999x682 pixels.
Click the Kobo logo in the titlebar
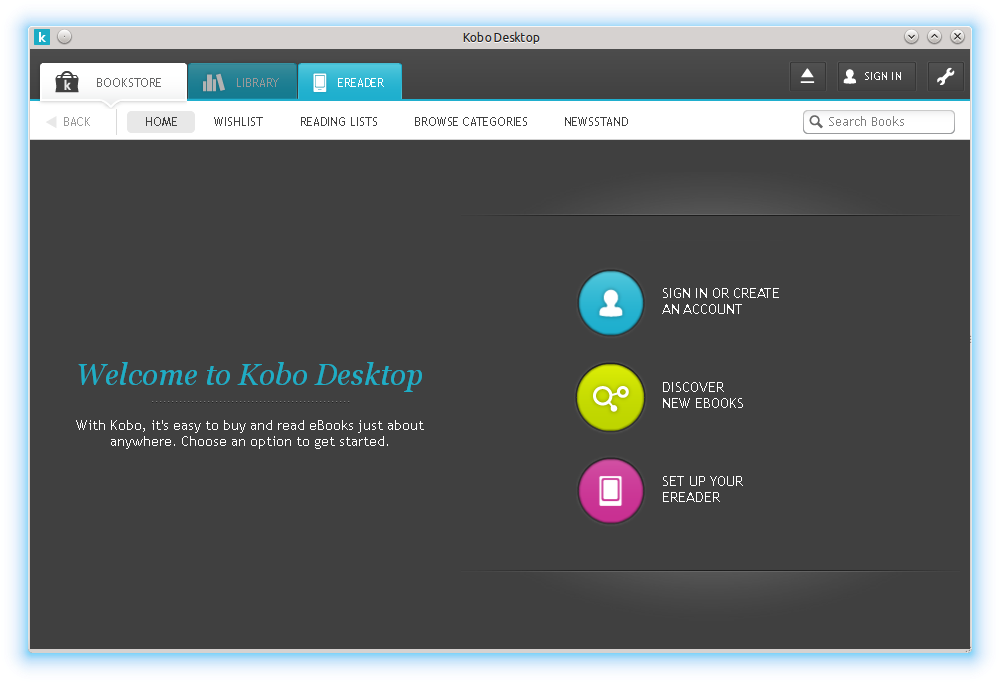pos(41,36)
